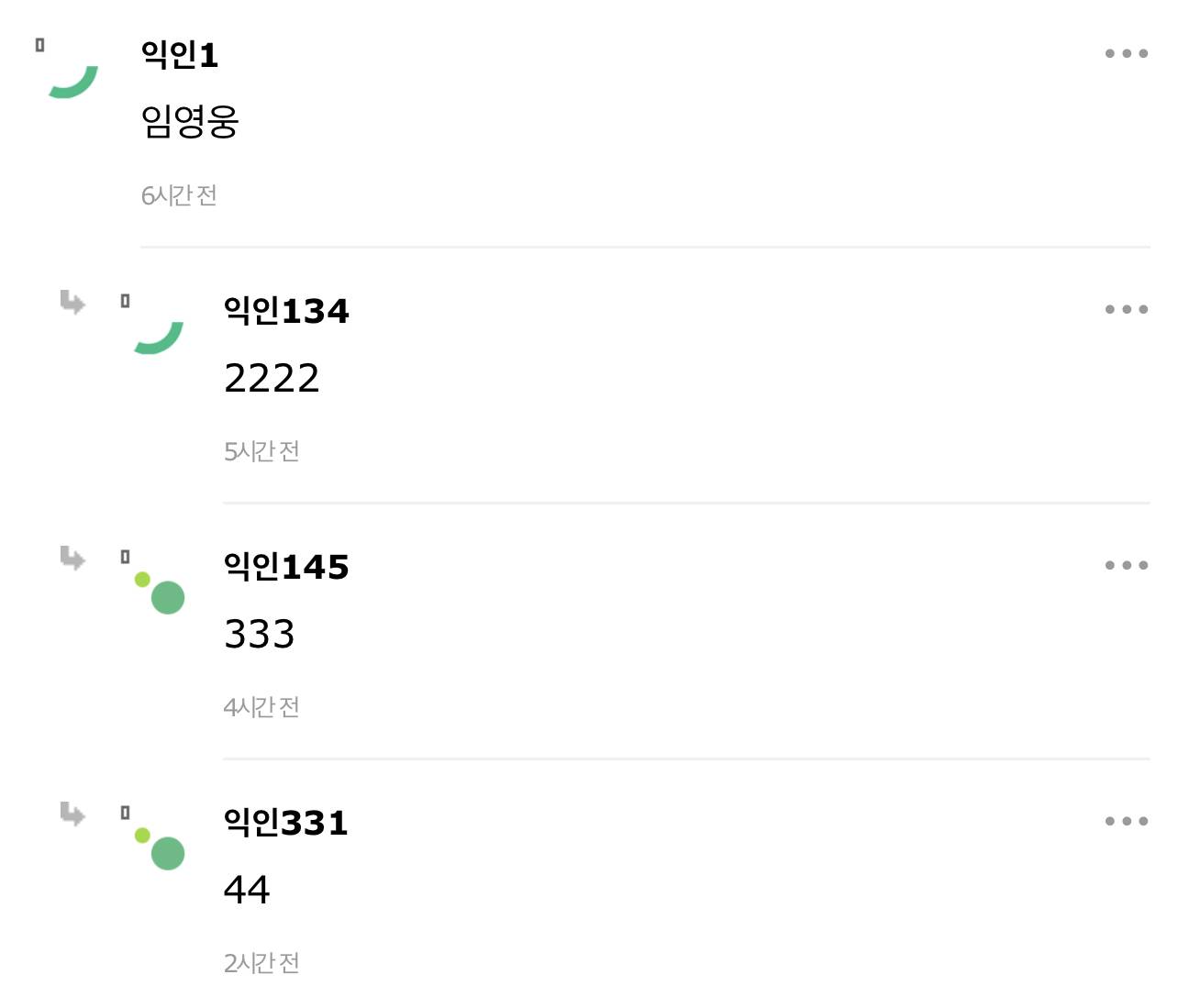Click 익인1's green arc profile avatar
The height and width of the screenshot is (1008, 1178).
coord(73,78)
